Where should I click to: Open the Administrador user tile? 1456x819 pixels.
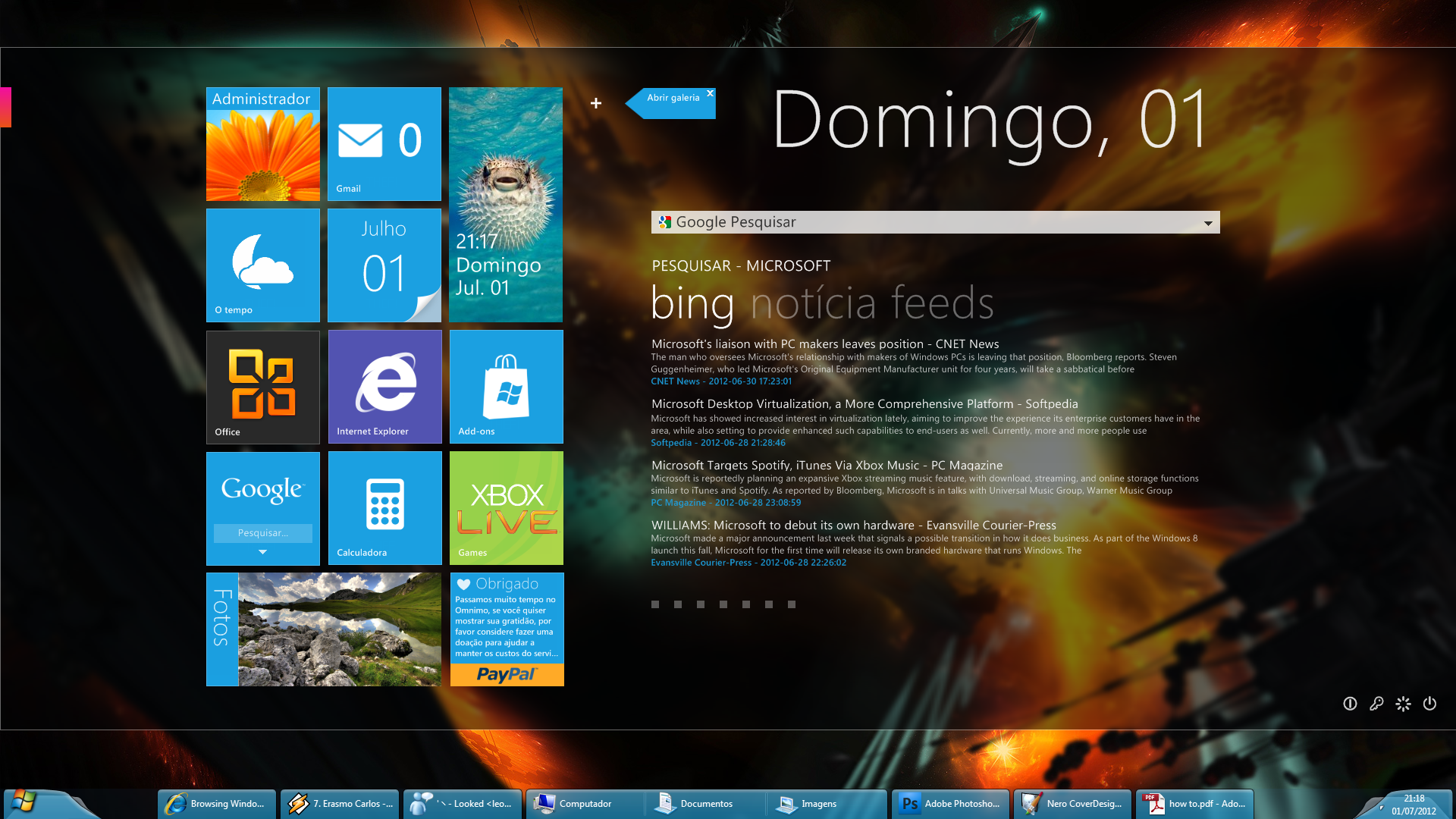pyautogui.click(x=262, y=144)
